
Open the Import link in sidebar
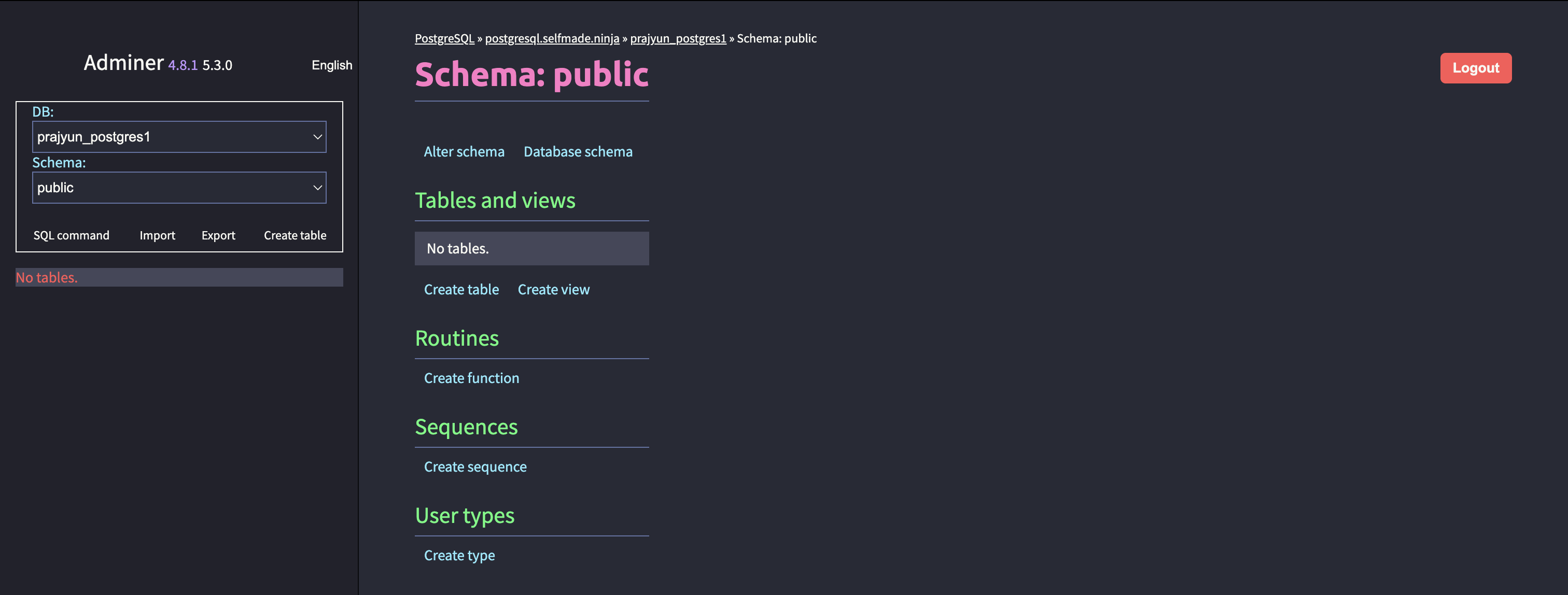click(157, 235)
